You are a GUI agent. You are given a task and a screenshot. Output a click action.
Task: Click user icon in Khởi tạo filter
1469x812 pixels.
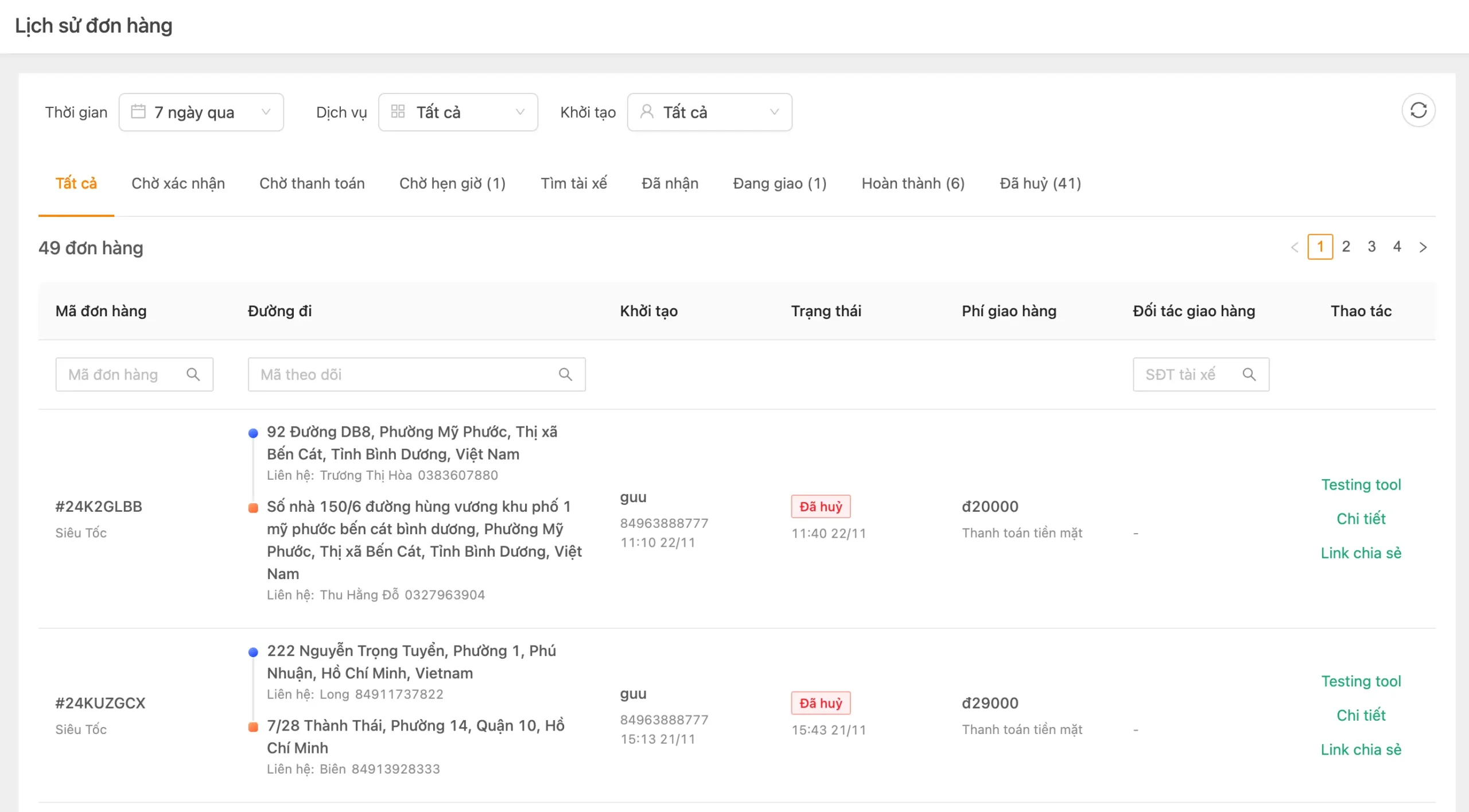click(647, 111)
